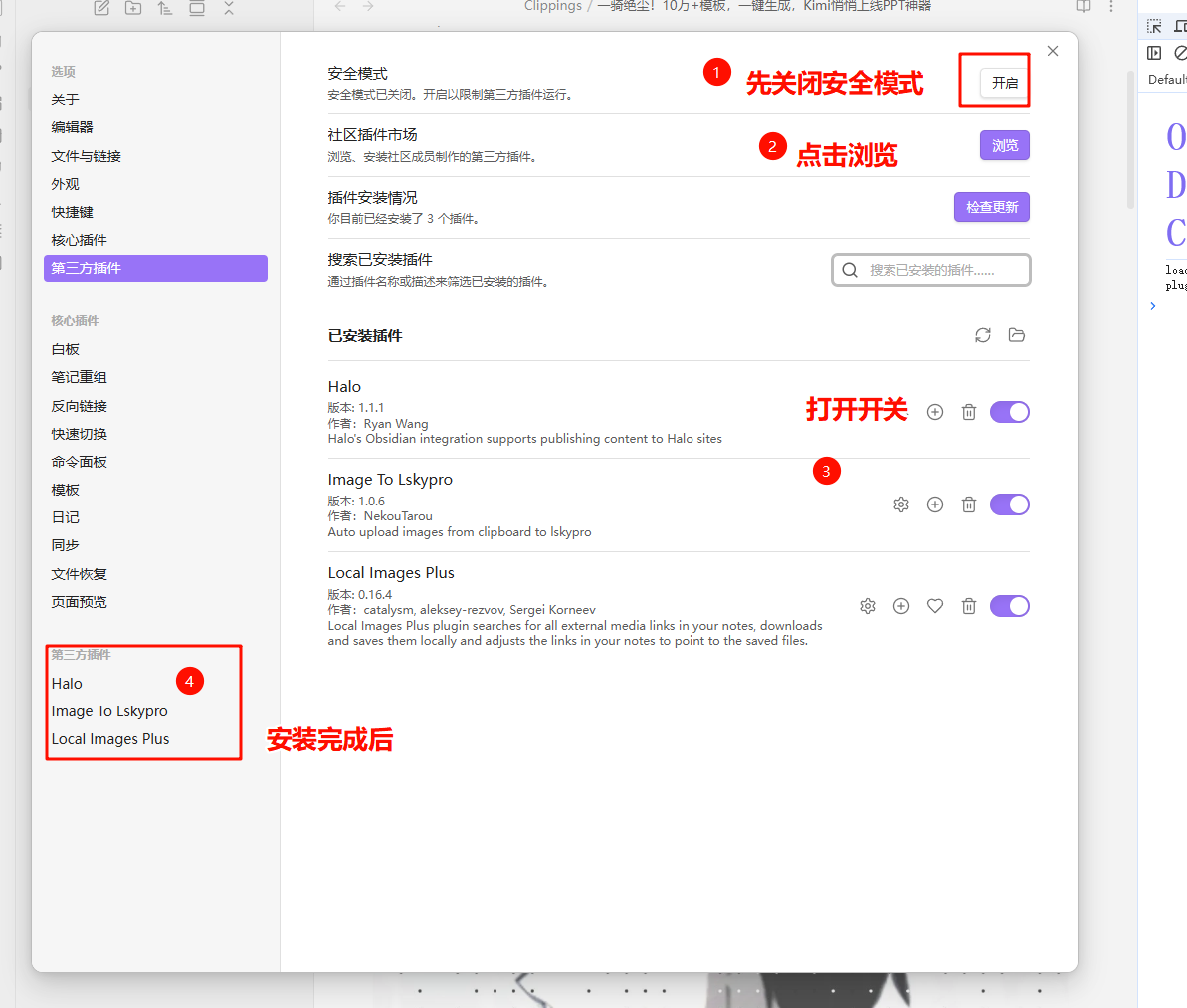Open the 外观 settings tab
1187x1008 pixels.
(66, 184)
